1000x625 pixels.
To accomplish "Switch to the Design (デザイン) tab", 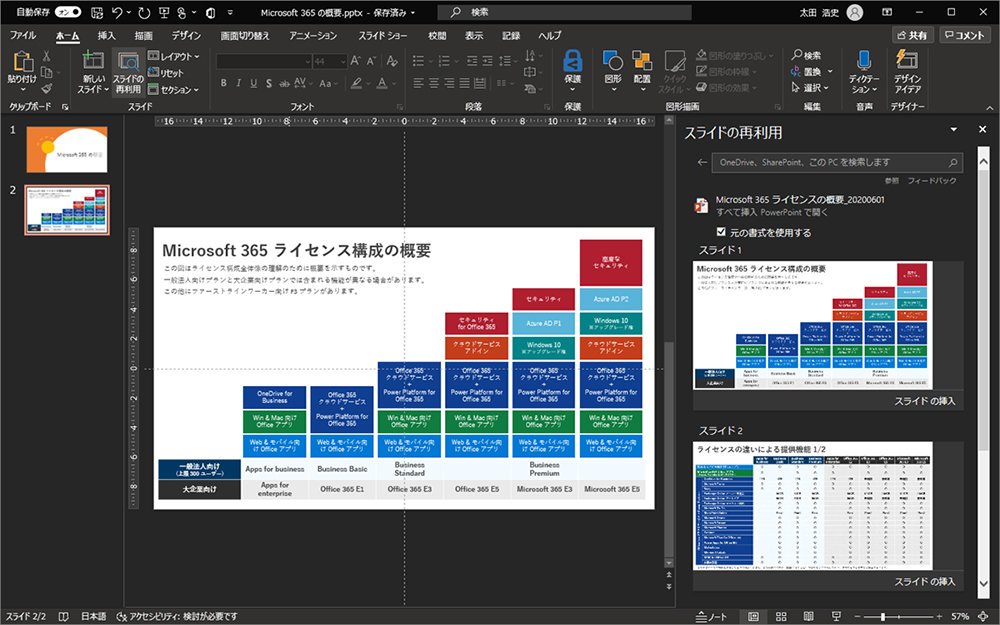I will [x=186, y=36].
